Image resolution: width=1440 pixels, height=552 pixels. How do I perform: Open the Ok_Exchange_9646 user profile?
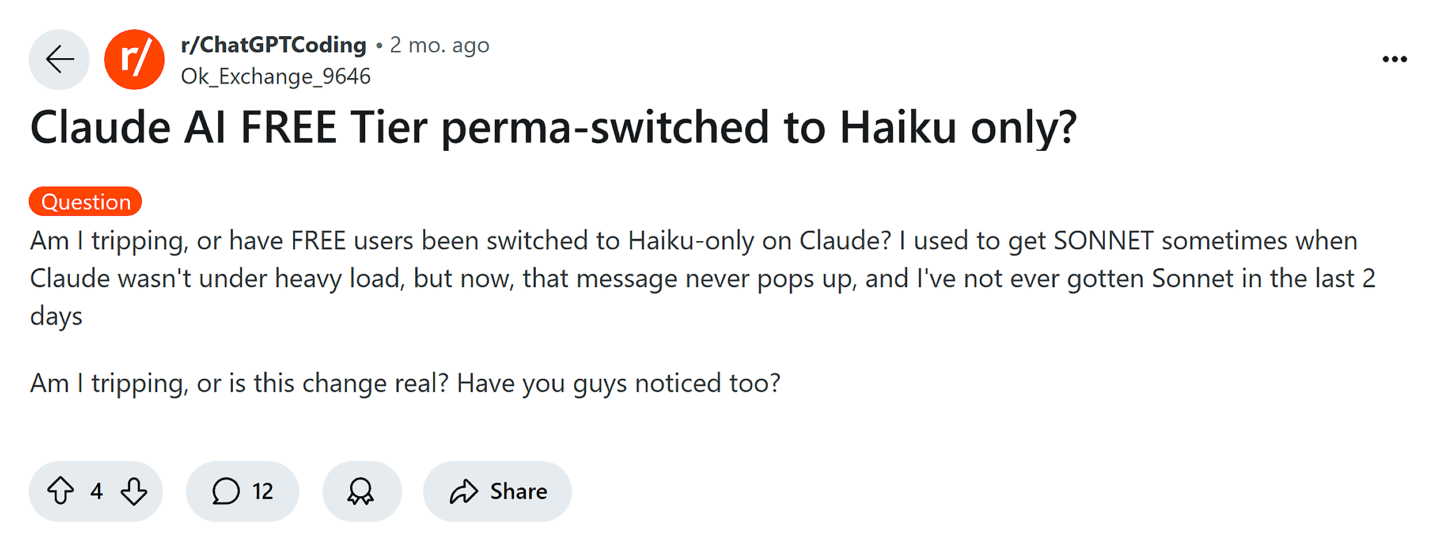click(x=275, y=76)
